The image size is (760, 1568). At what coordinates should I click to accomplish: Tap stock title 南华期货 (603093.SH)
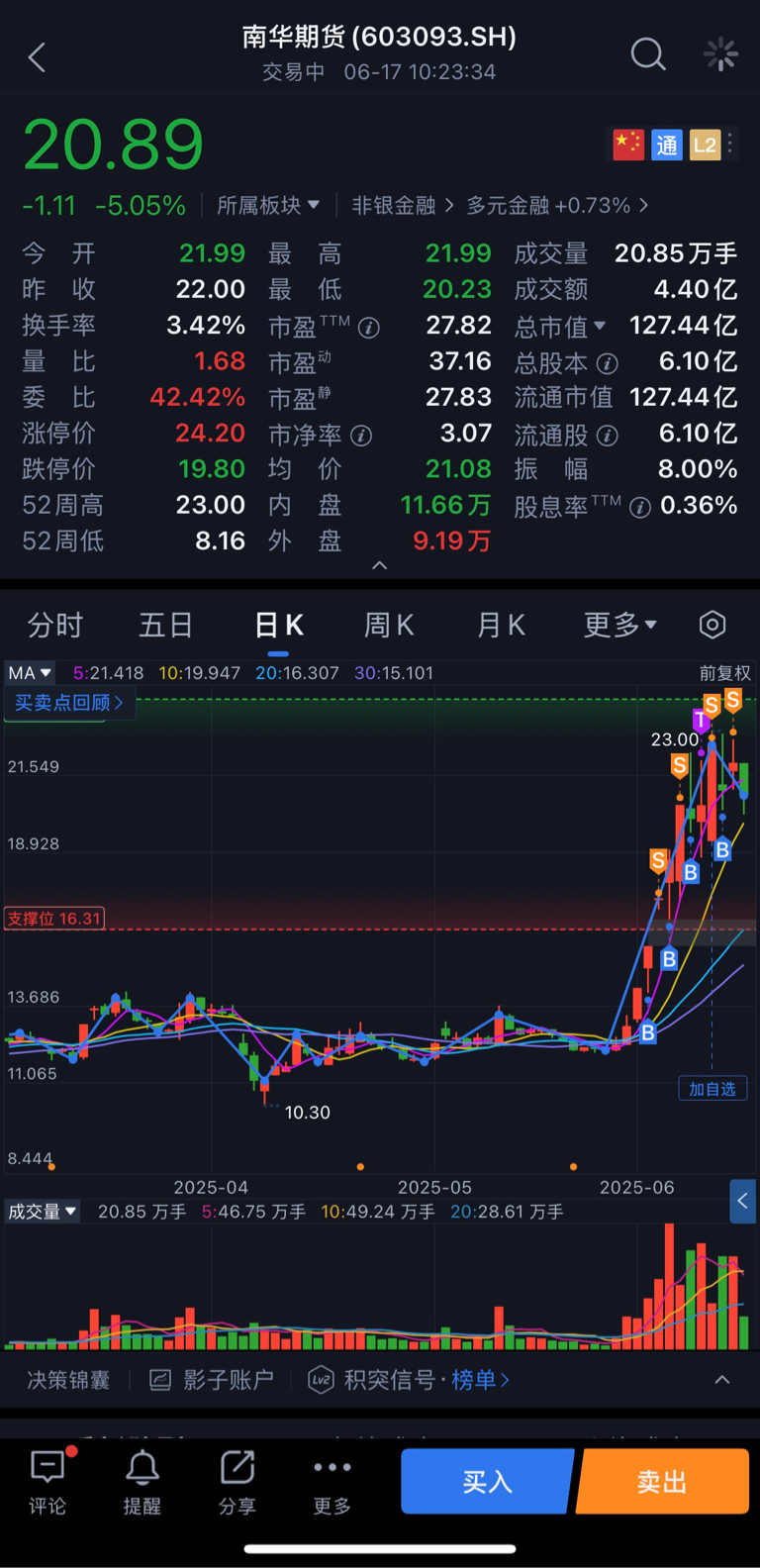[380, 37]
